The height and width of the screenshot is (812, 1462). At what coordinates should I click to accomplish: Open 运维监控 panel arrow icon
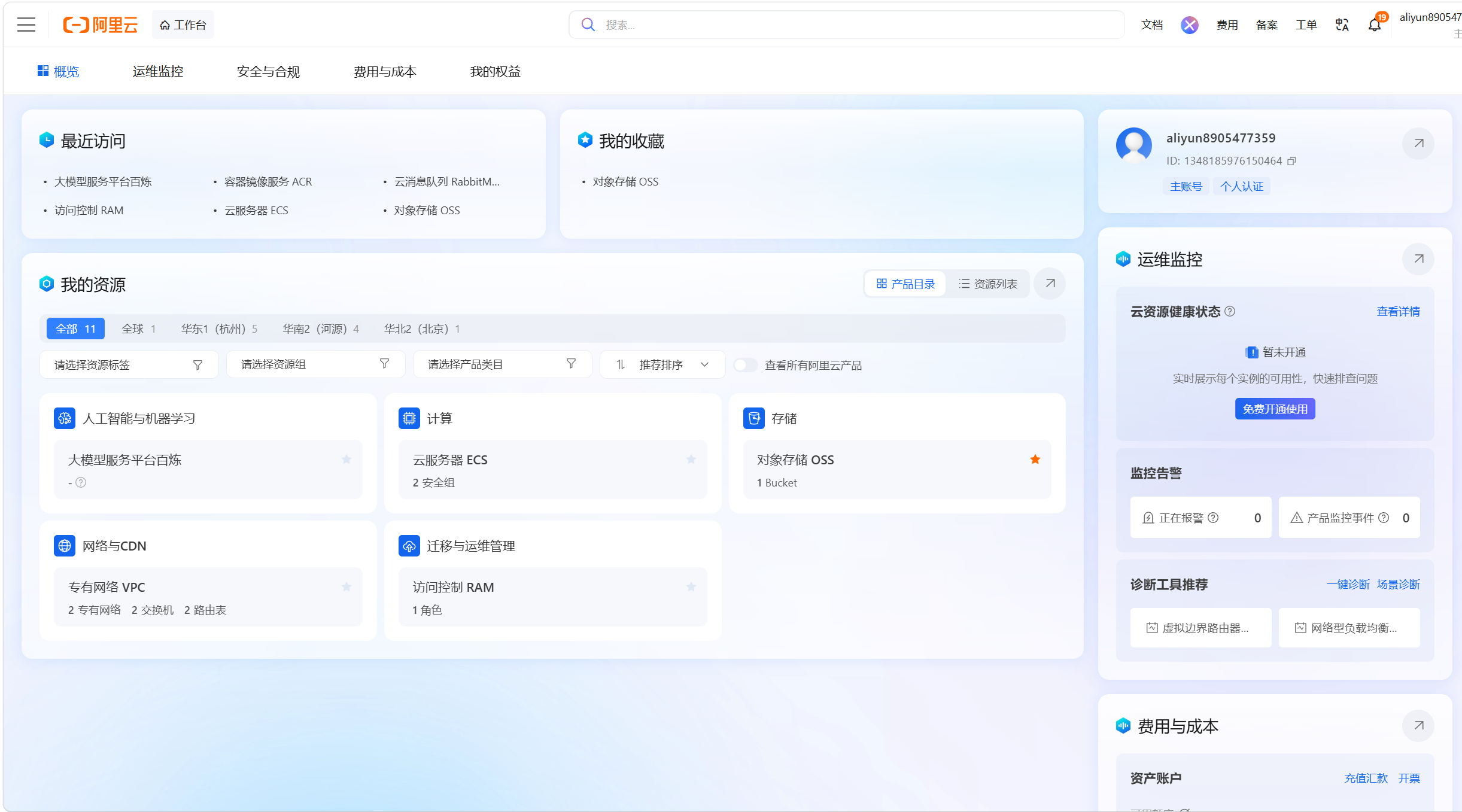[x=1418, y=259]
